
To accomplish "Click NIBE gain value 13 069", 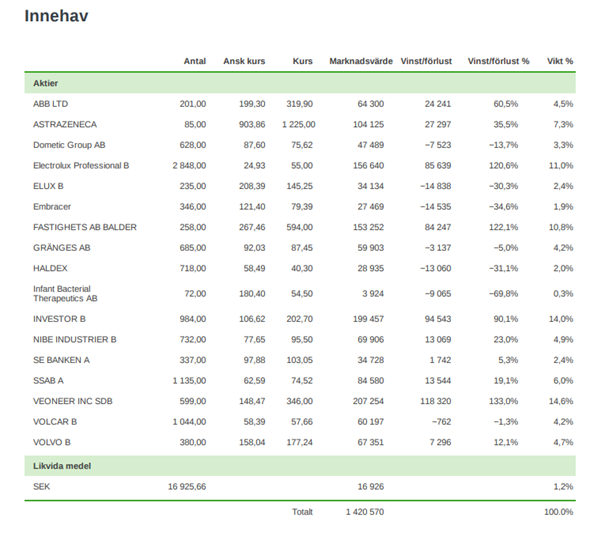I will [438, 340].
